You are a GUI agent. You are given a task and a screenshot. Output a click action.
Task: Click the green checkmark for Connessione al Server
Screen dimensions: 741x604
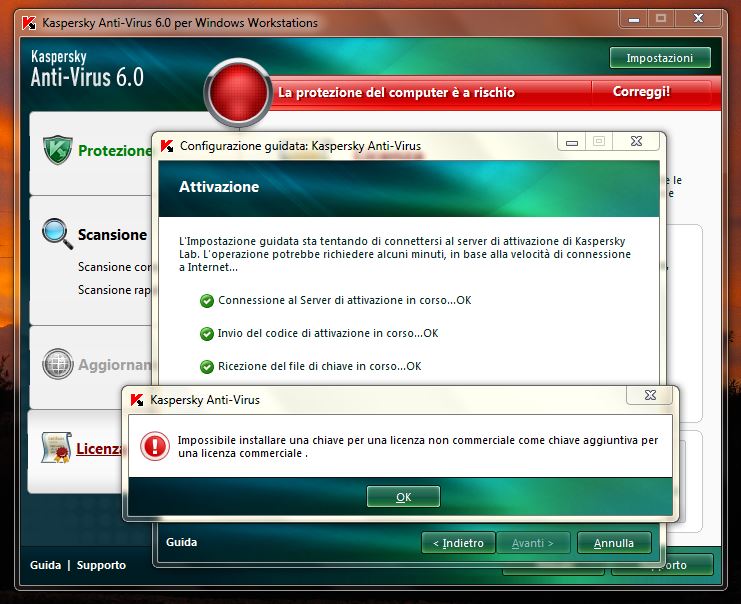tap(207, 300)
